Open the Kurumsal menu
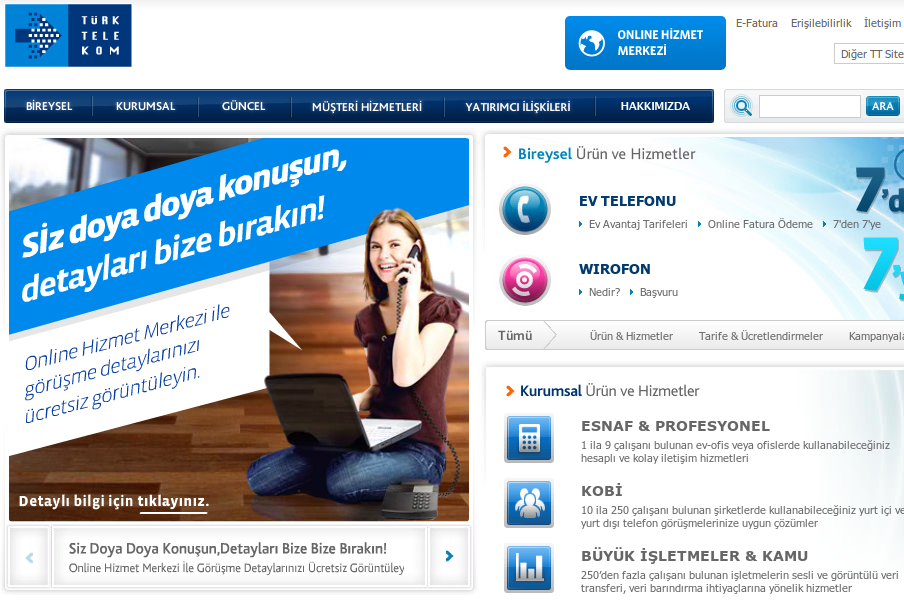This screenshot has height=604, width=904. point(145,106)
